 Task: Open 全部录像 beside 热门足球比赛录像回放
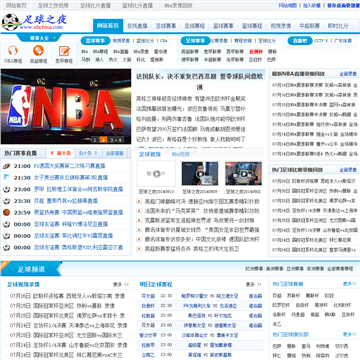pos(348,170)
